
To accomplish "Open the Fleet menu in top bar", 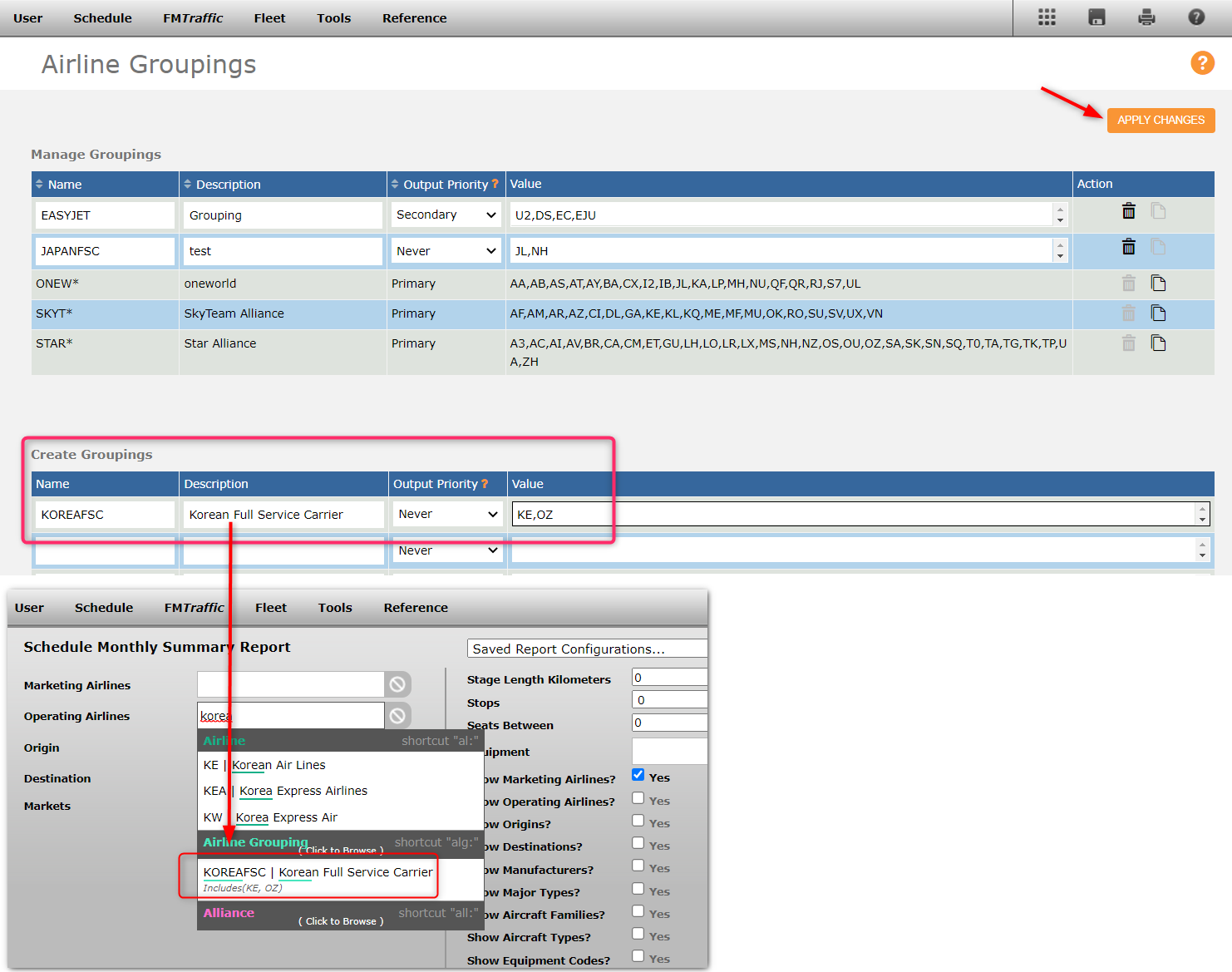I will click(x=269, y=18).
